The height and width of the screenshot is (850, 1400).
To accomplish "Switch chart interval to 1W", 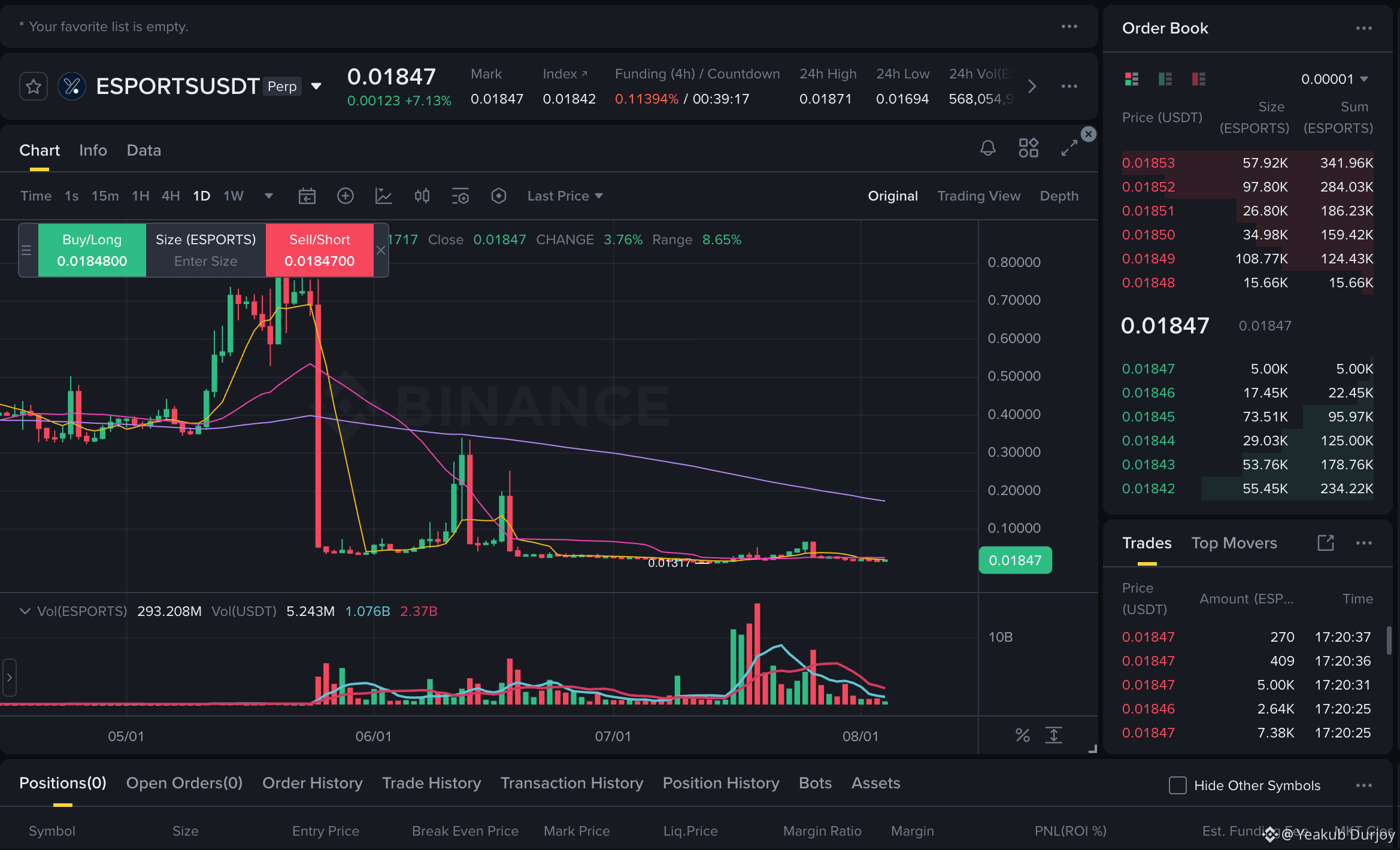I will (234, 196).
